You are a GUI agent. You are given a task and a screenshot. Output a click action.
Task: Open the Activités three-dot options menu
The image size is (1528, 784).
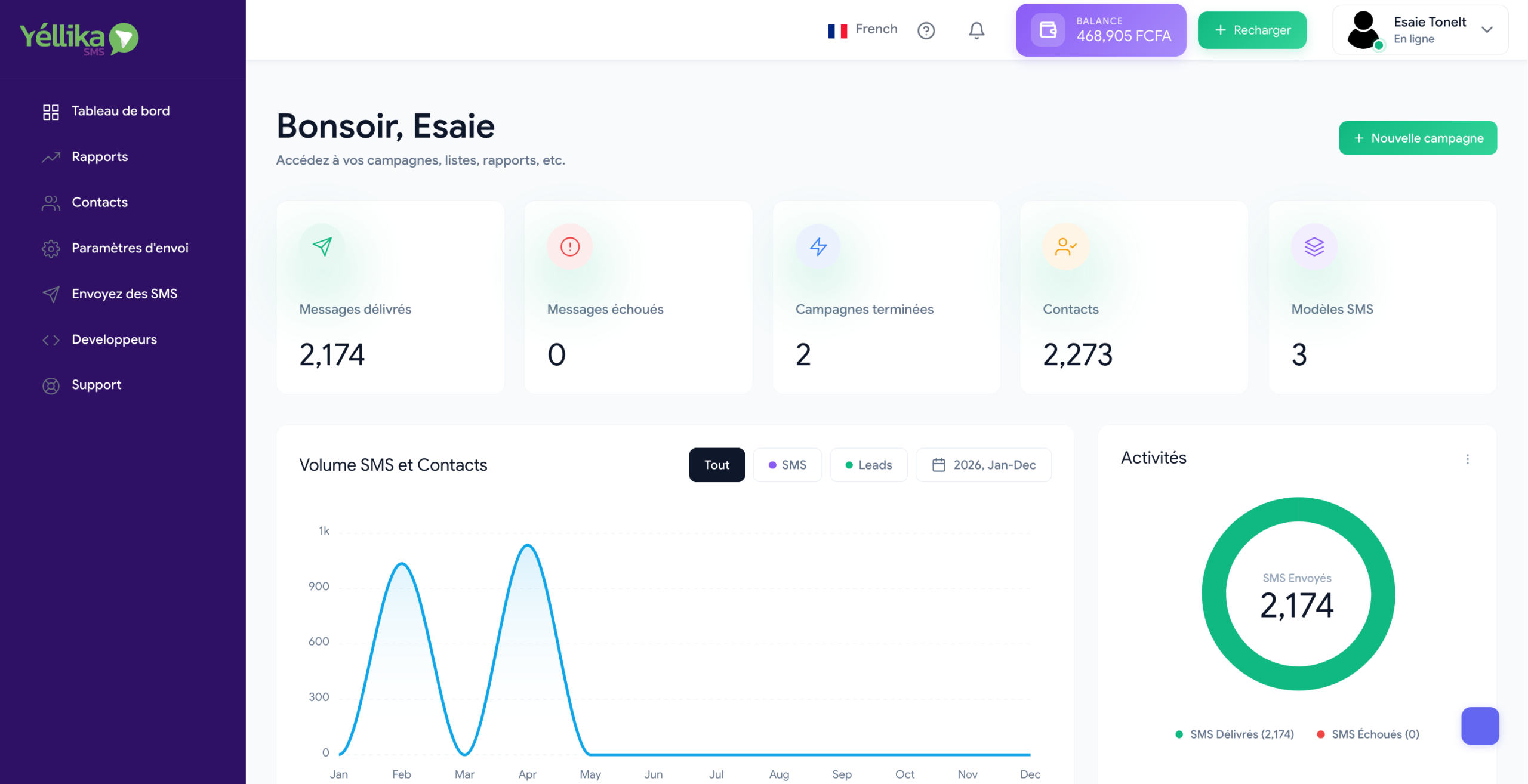1467,459
